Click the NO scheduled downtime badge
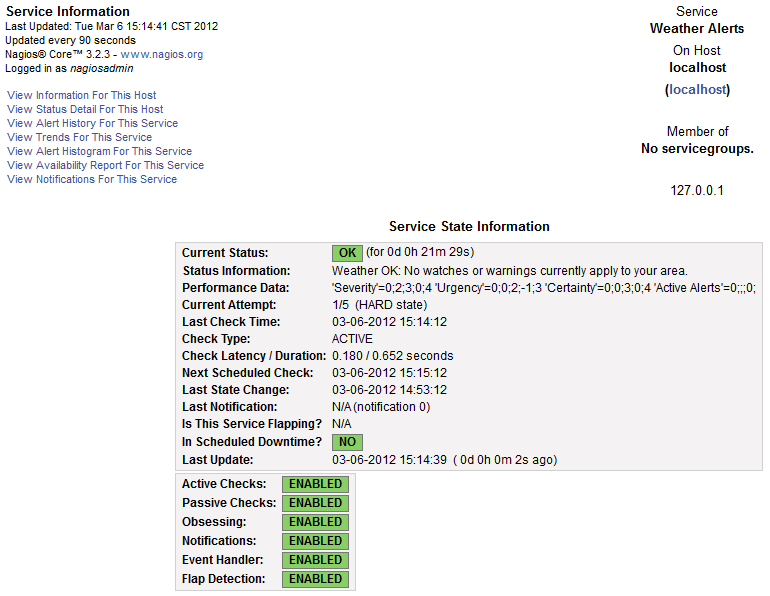 click(x=347, y=442)
